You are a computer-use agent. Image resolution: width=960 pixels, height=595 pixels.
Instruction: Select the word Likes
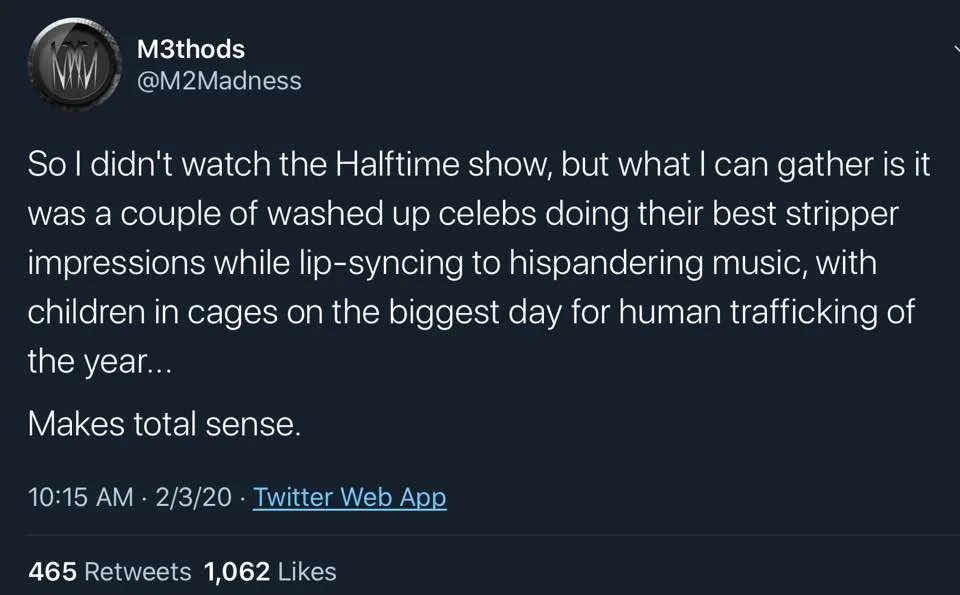[x=307, y=572]
